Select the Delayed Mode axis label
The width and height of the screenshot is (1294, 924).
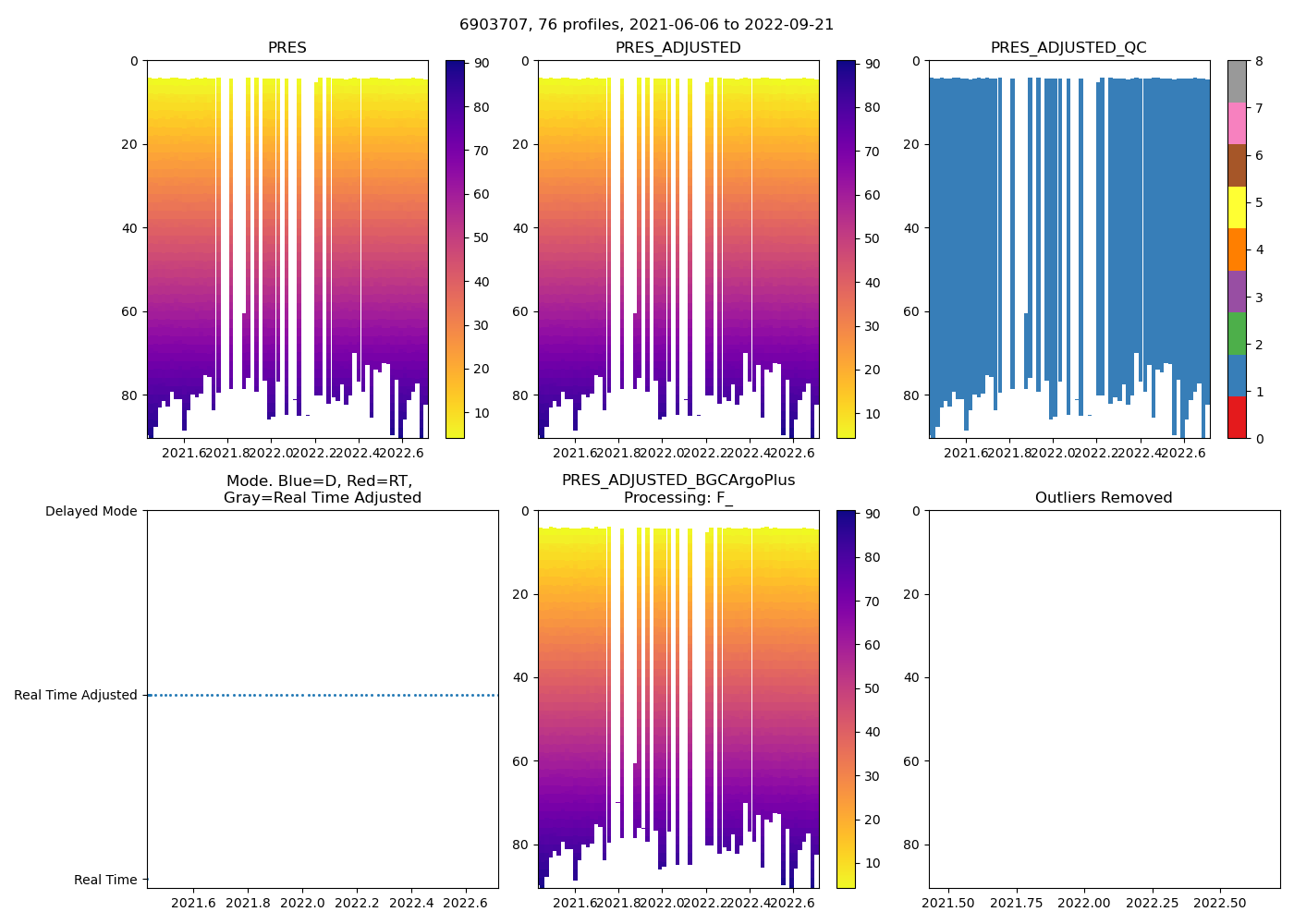(x=91, y=511)
